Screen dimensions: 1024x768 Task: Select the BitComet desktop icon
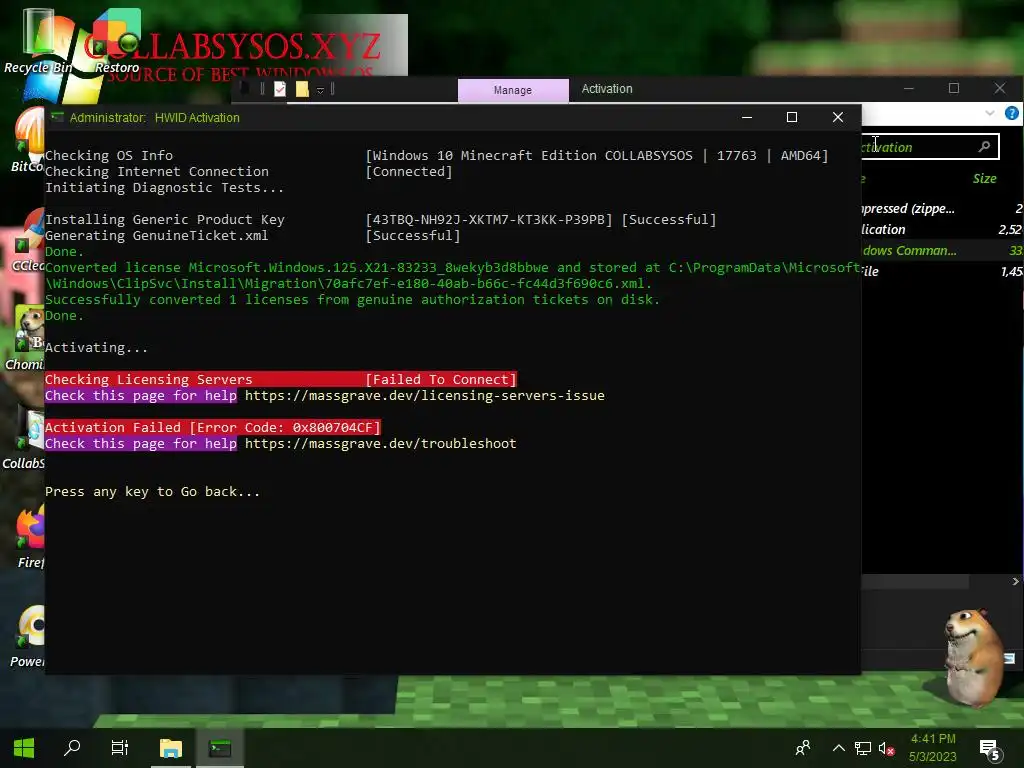[x=27, y=140]
